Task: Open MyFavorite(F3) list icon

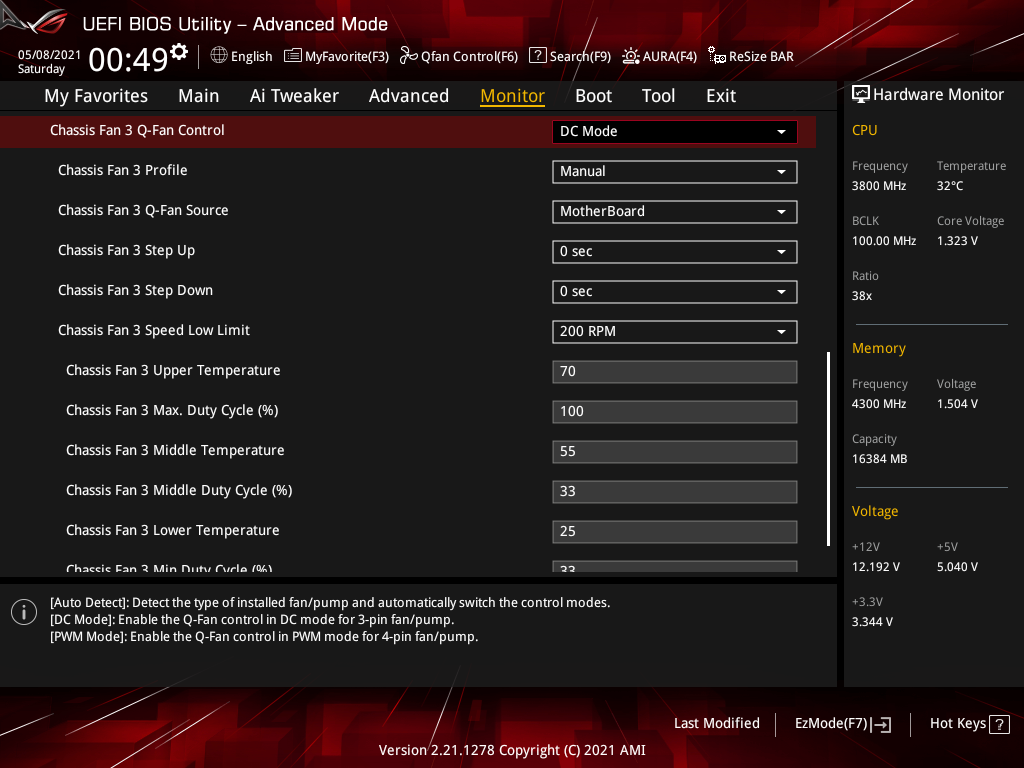Action: (x=293, y=56)
